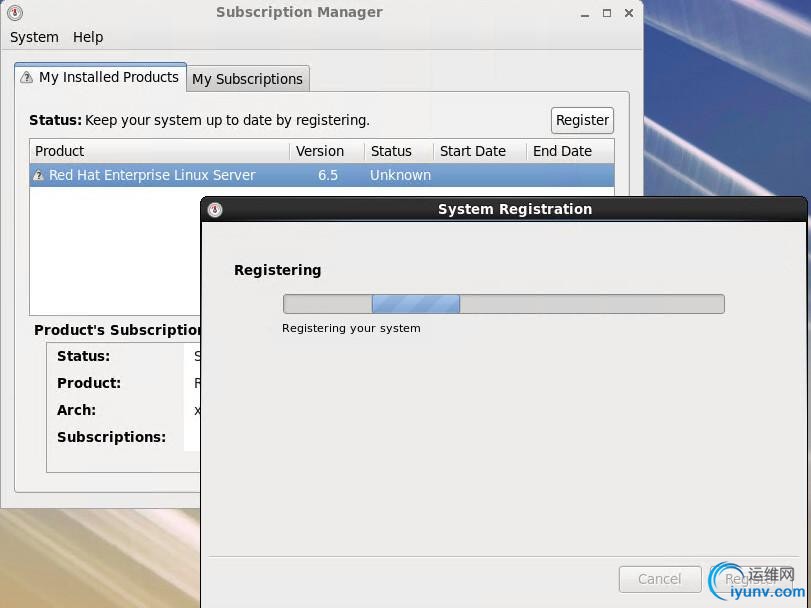
Task: Sort by the Product column header
Action: point(159,151)
